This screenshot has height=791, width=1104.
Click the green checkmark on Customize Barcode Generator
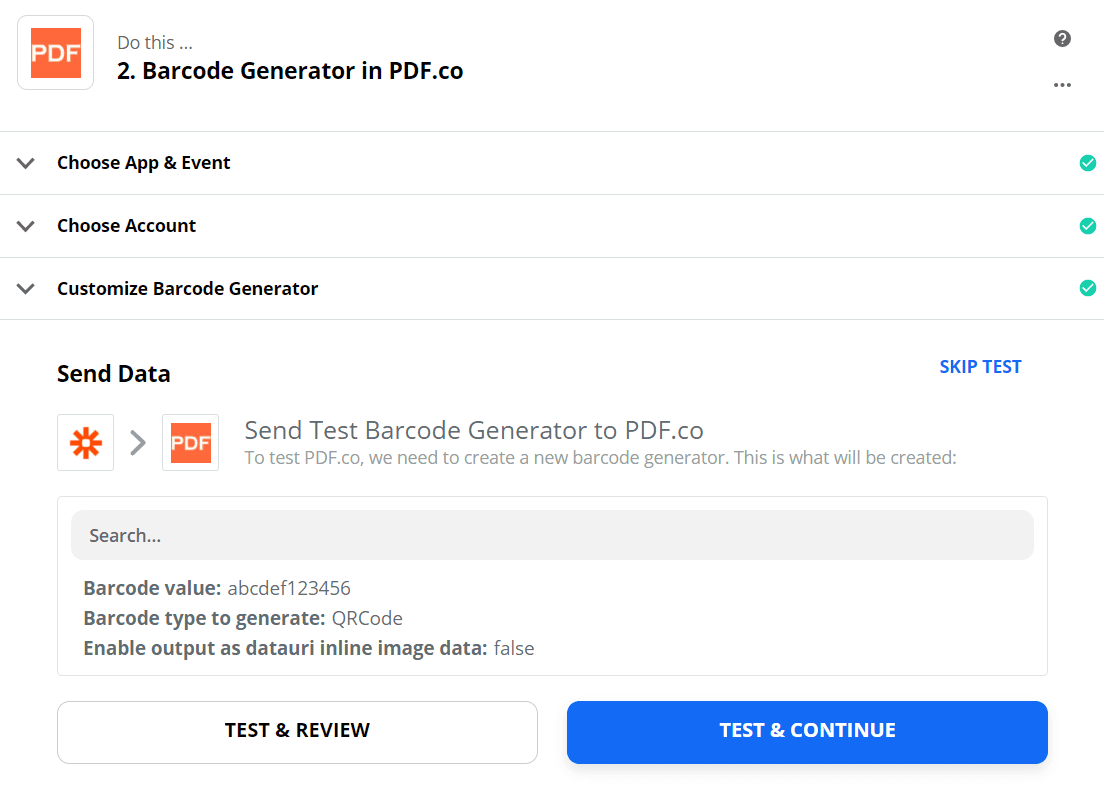coord(1088,288)
